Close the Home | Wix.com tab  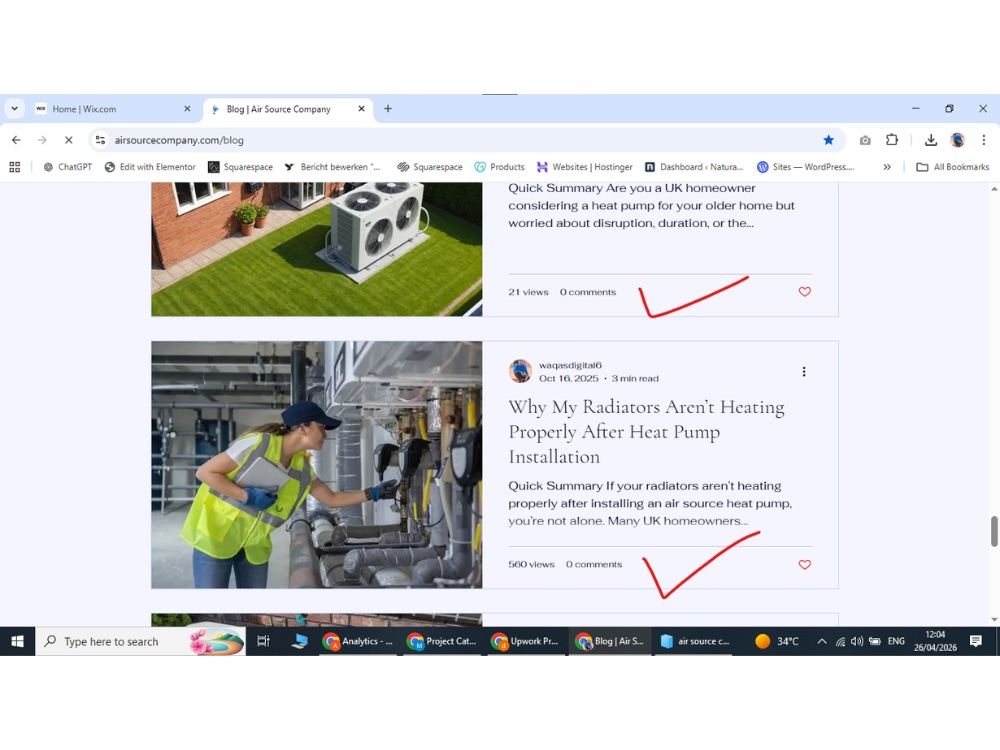click(x=187, y=108)
